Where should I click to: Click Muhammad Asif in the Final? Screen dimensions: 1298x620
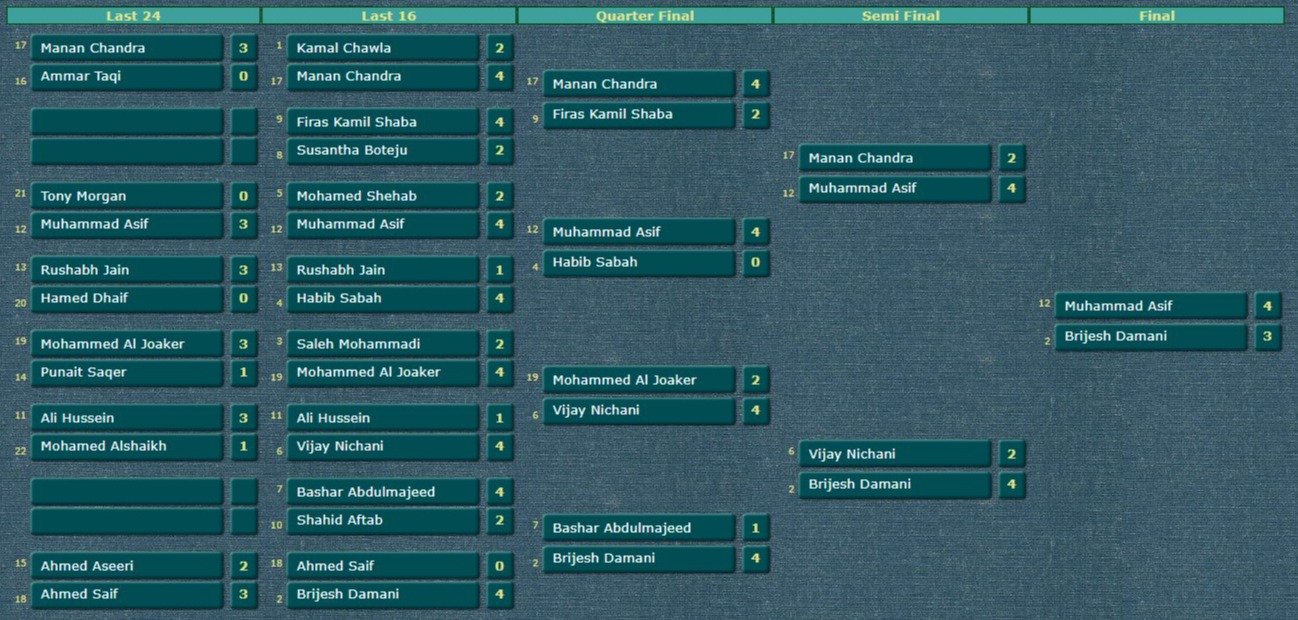click(x=1150, y=306)
